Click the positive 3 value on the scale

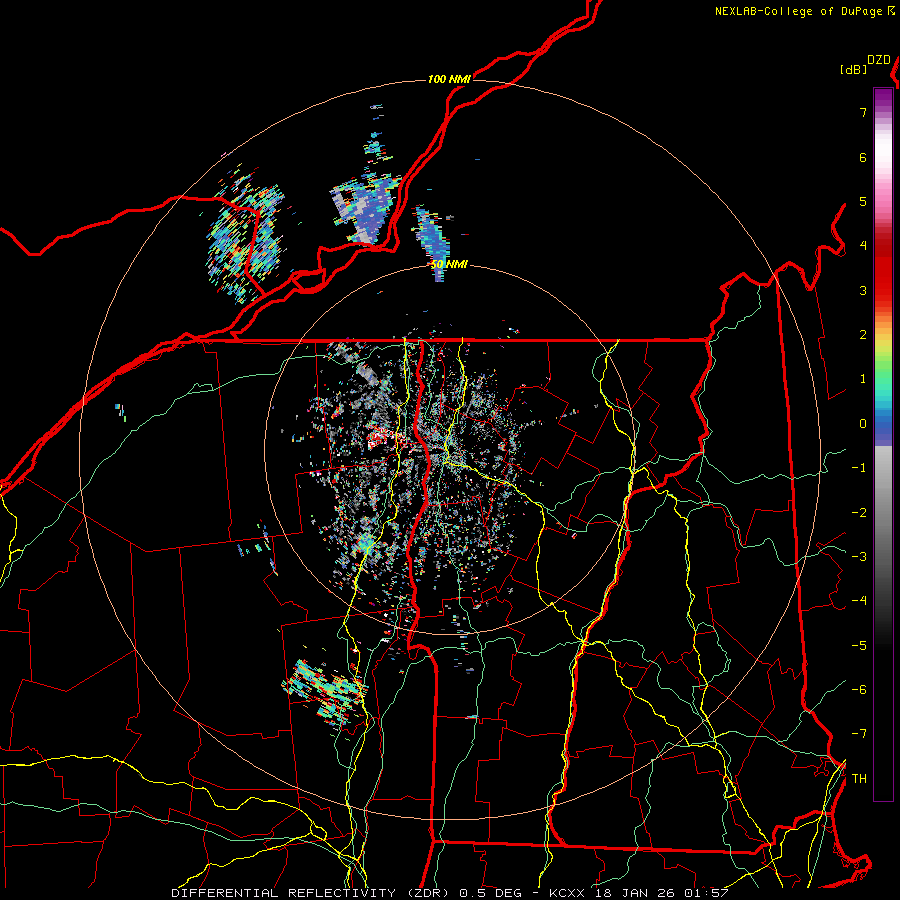tap(863, 290)
